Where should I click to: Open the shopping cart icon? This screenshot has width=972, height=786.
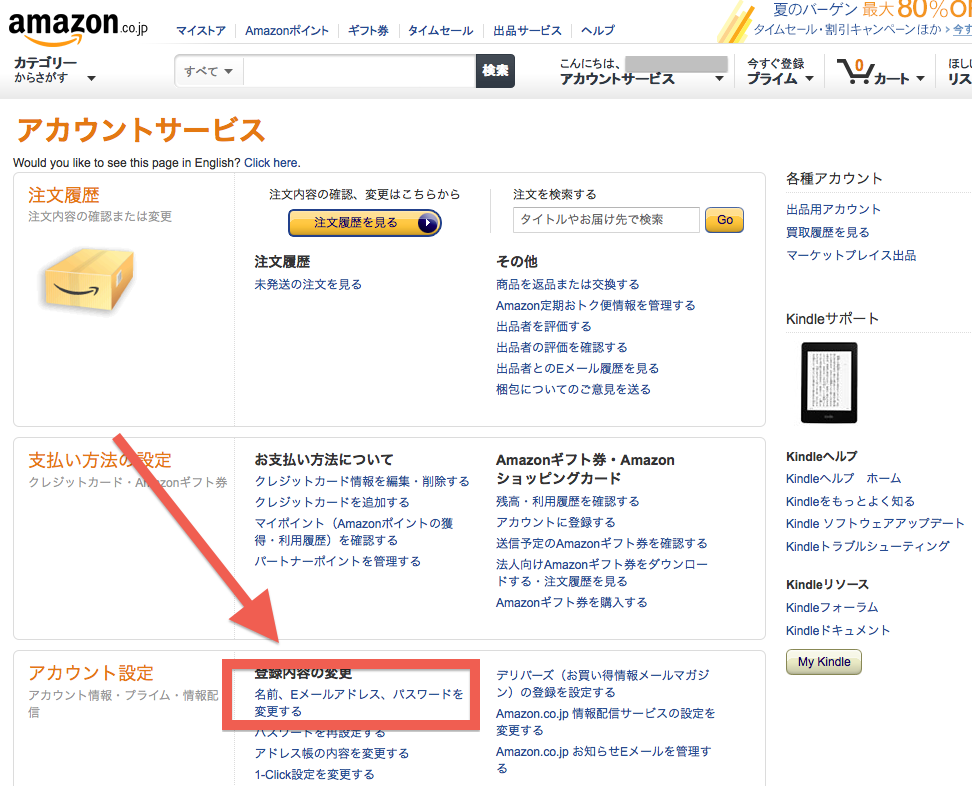pyautogui.click(x=855, y=71)
